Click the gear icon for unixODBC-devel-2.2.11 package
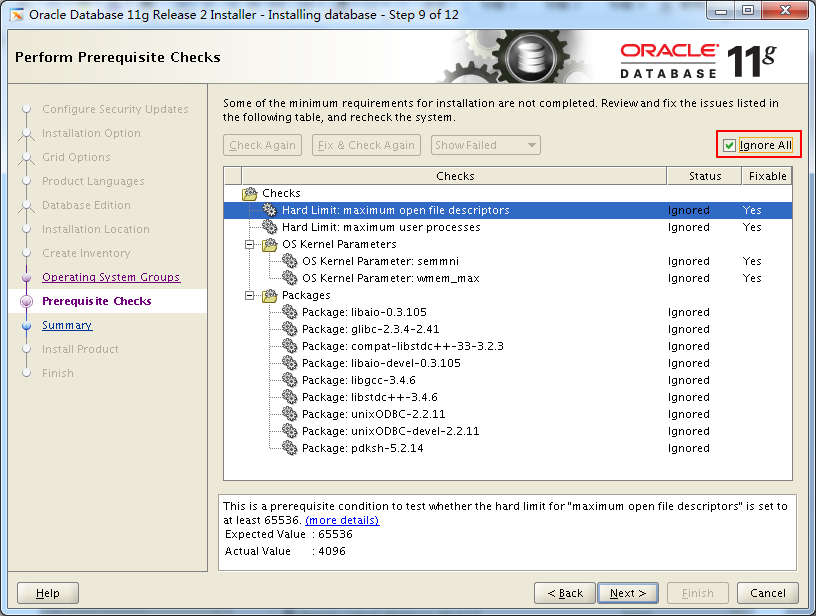Screen dimensions: 816x616 tap(289, 431)
